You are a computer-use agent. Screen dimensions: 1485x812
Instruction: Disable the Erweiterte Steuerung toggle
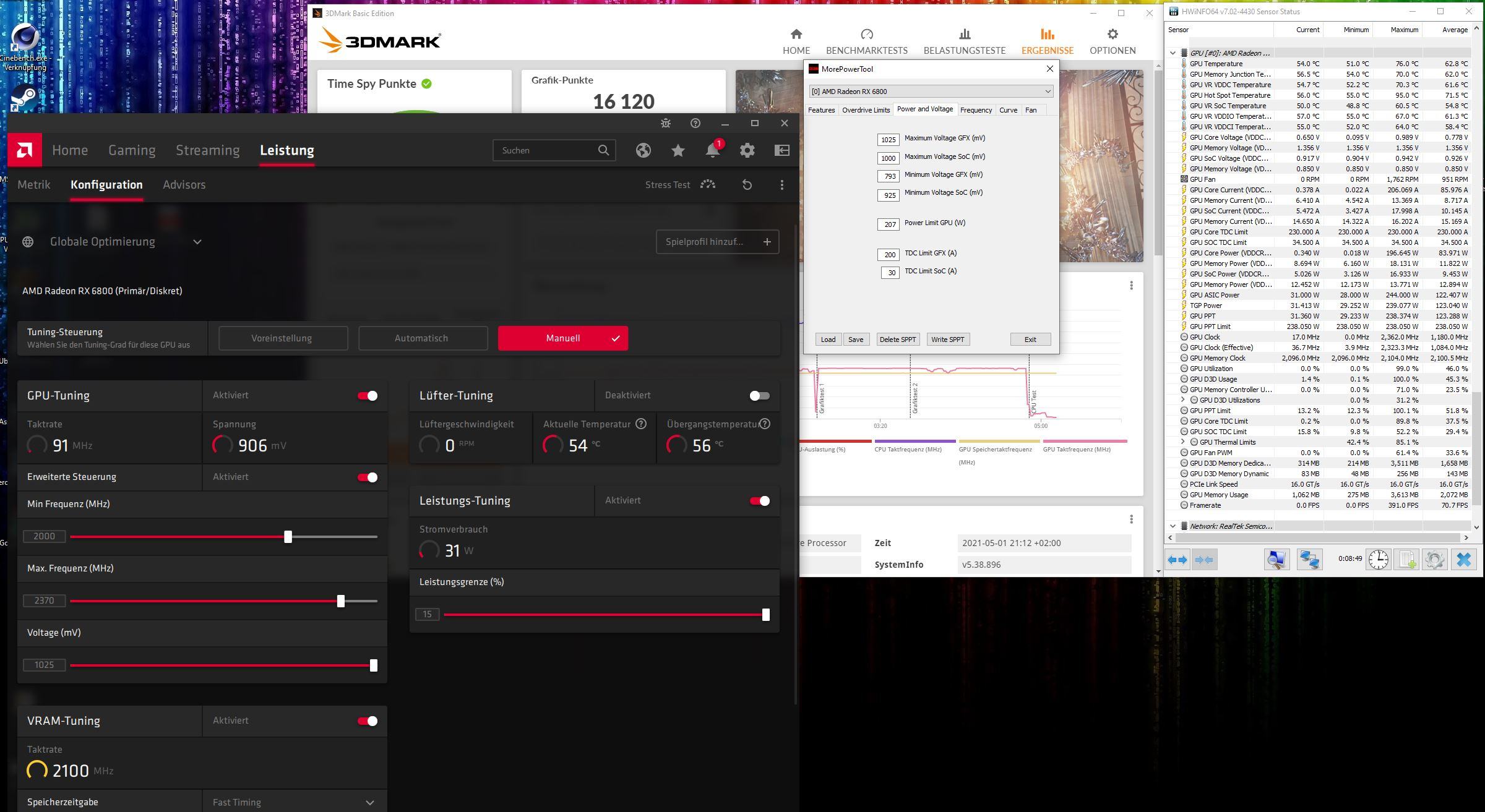[x=368, y=477]
